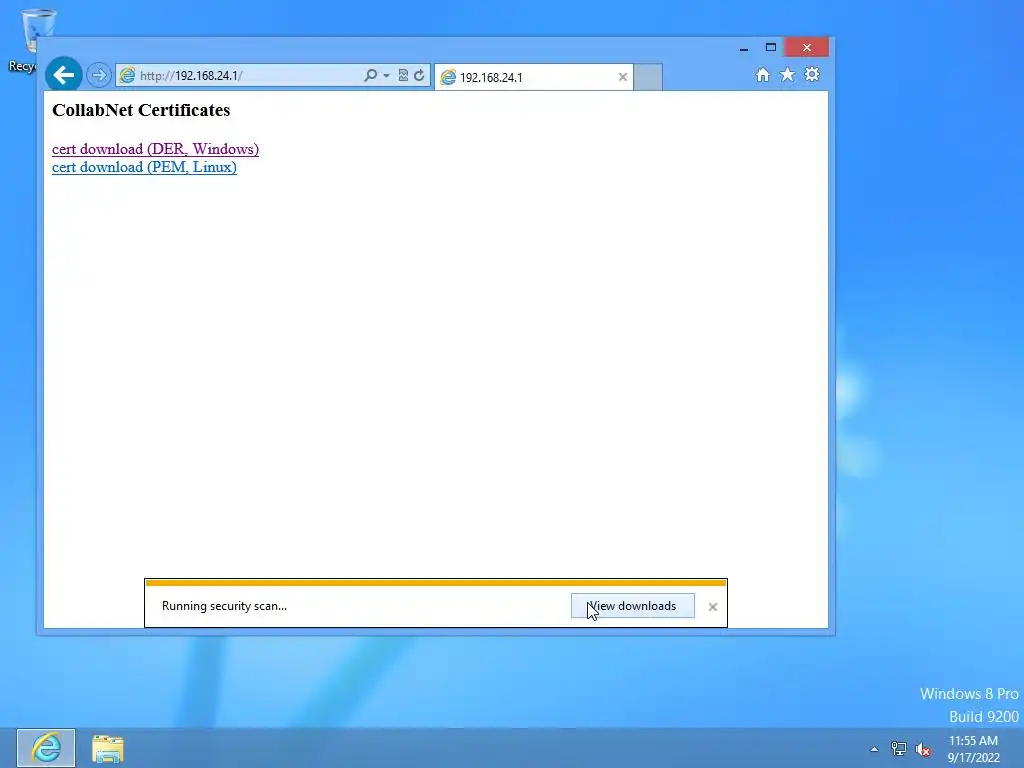Open the Tools gear menu

[x=812, y=74]
